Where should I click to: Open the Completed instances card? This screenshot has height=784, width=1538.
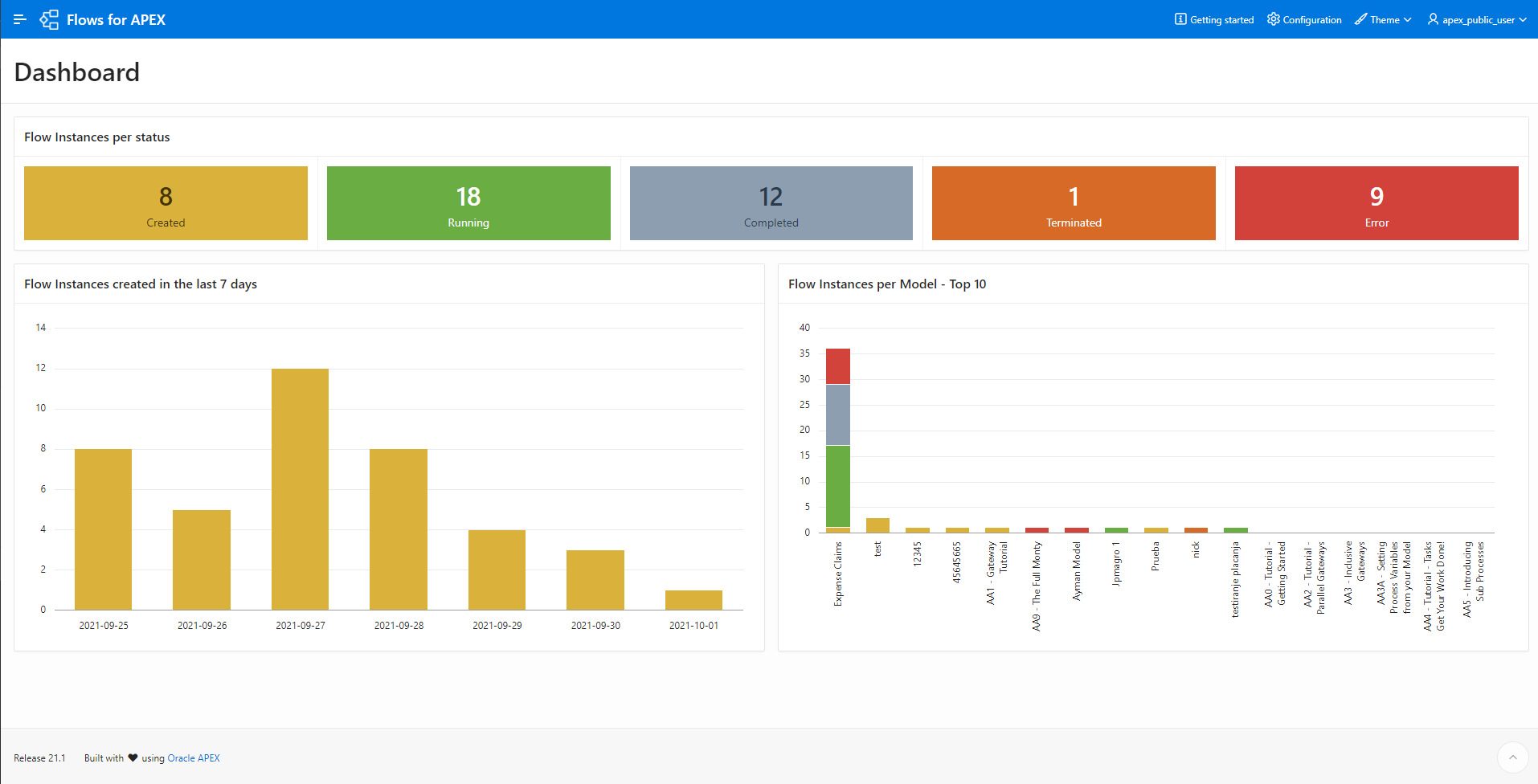[x=771, y=203]
